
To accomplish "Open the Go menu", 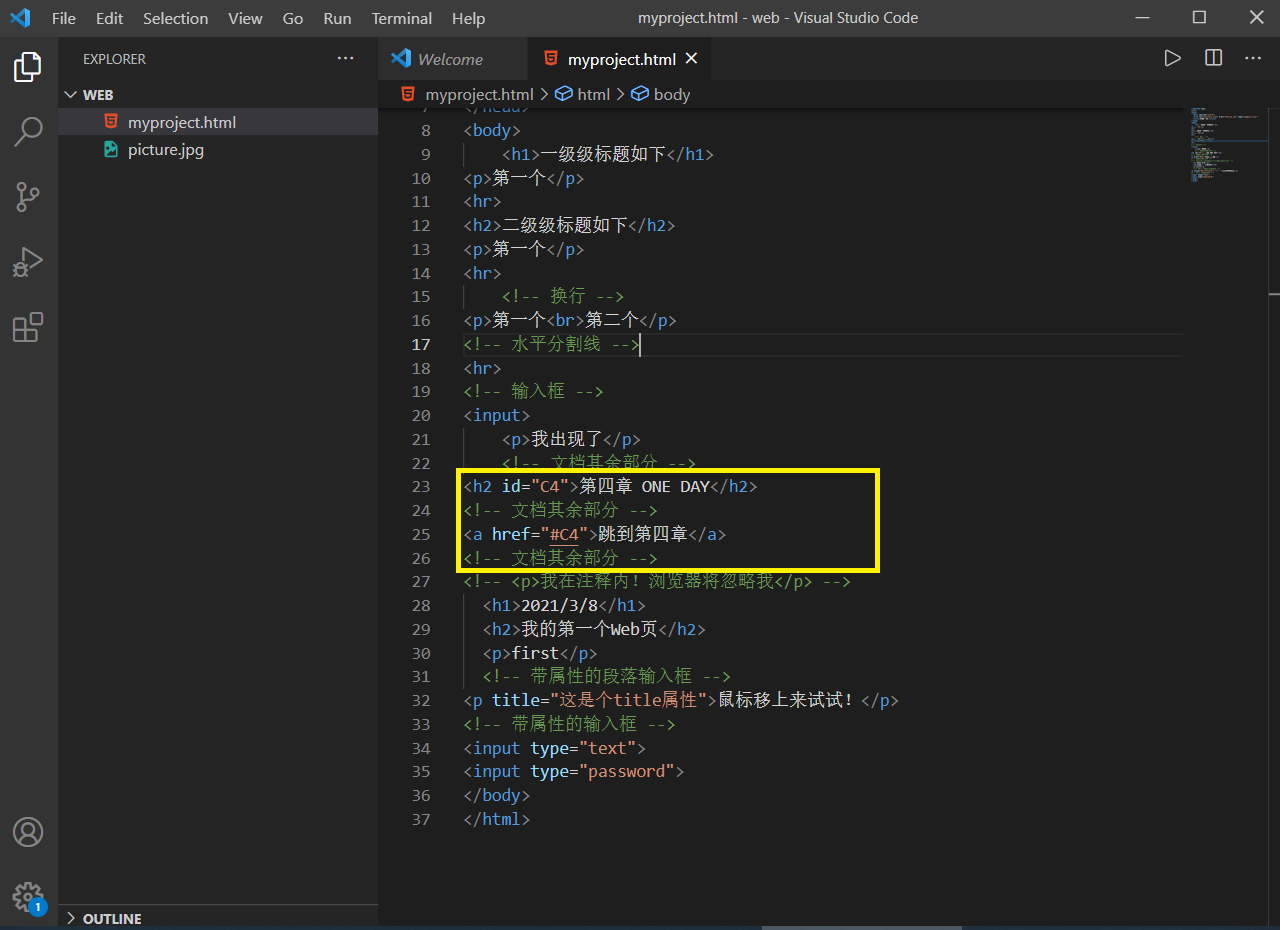I will [293, 18].
